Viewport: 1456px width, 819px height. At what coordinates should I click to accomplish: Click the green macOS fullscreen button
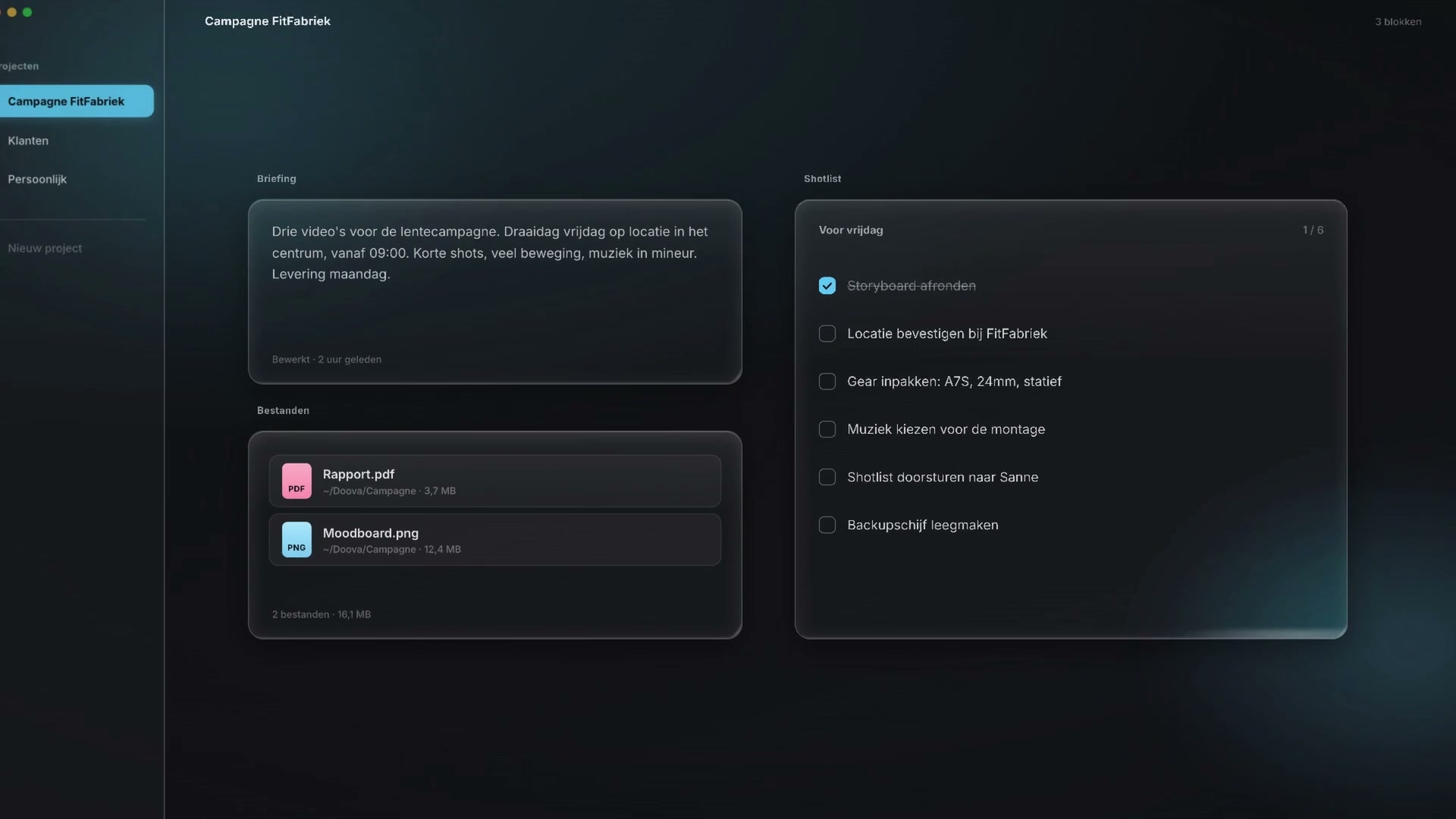click(27, 12)
